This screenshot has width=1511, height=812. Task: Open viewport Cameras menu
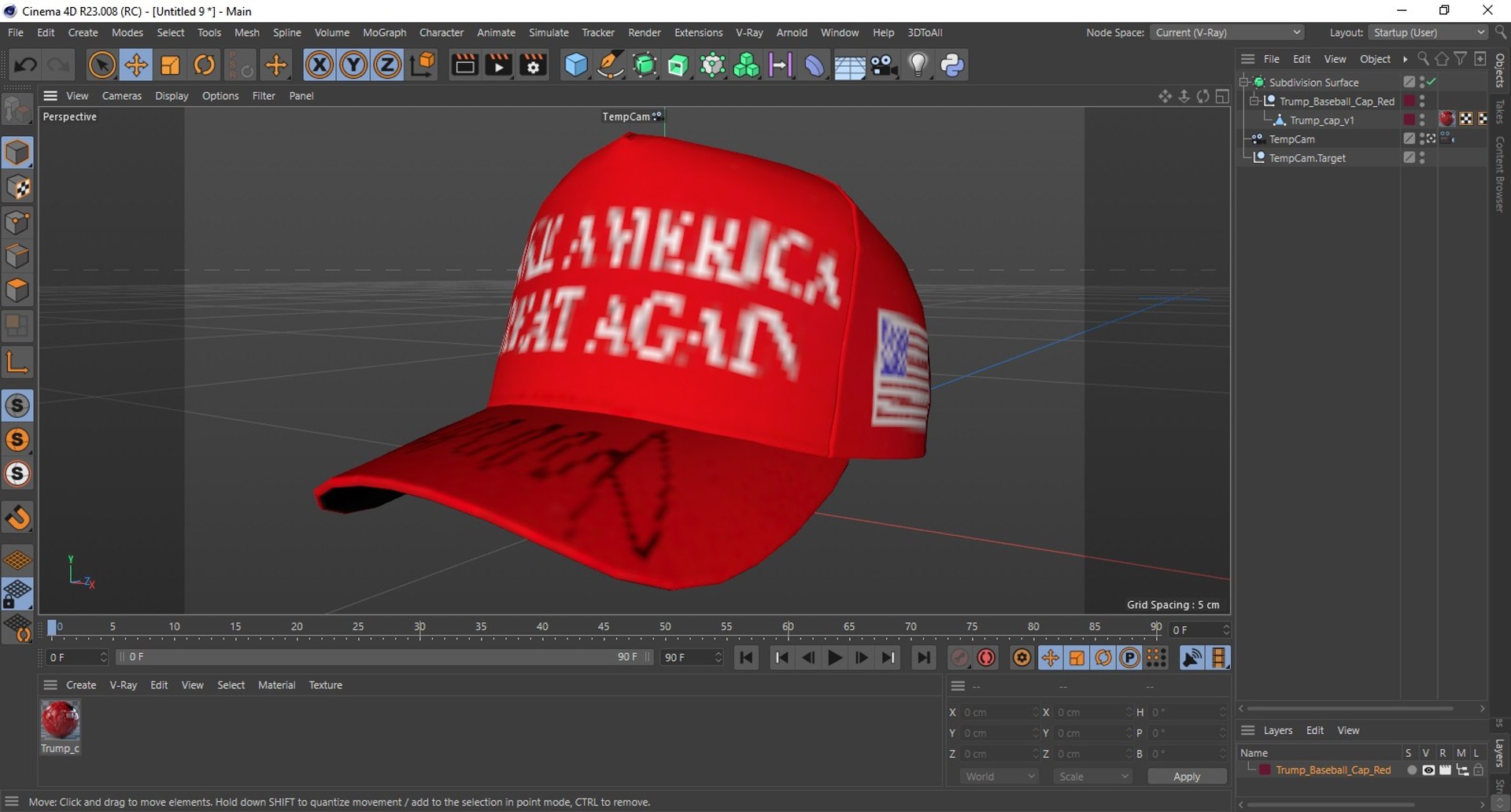pos(122,95)
